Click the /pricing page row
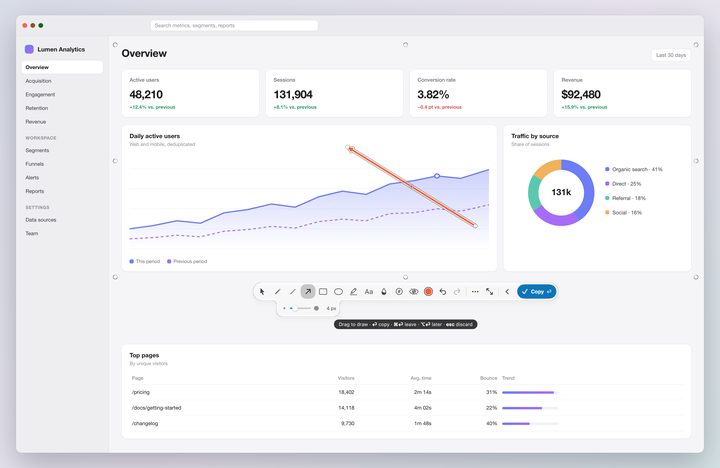Image resolution: width=720 pixels, height=468 pixels. pos(406,392)
